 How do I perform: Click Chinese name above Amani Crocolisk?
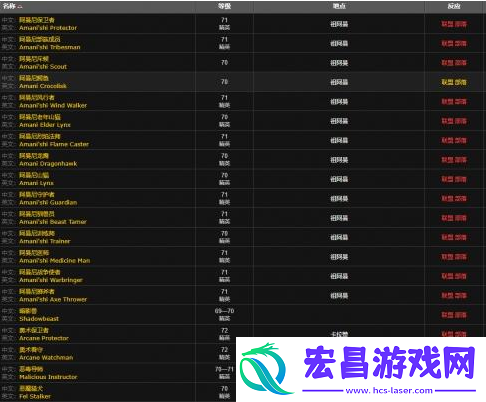tap(34, 78)
